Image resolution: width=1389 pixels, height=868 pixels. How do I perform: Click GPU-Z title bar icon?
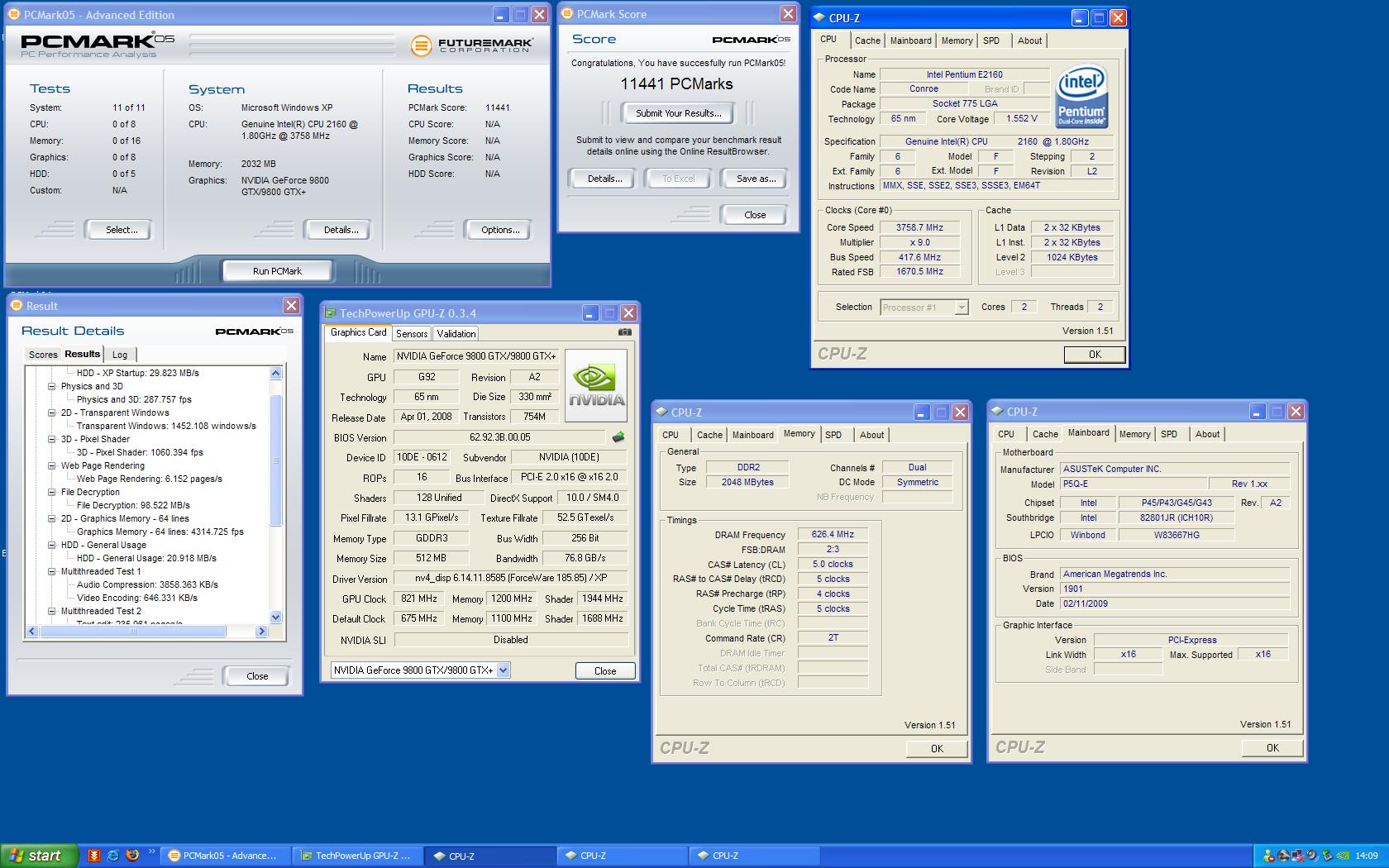(331, 313)
